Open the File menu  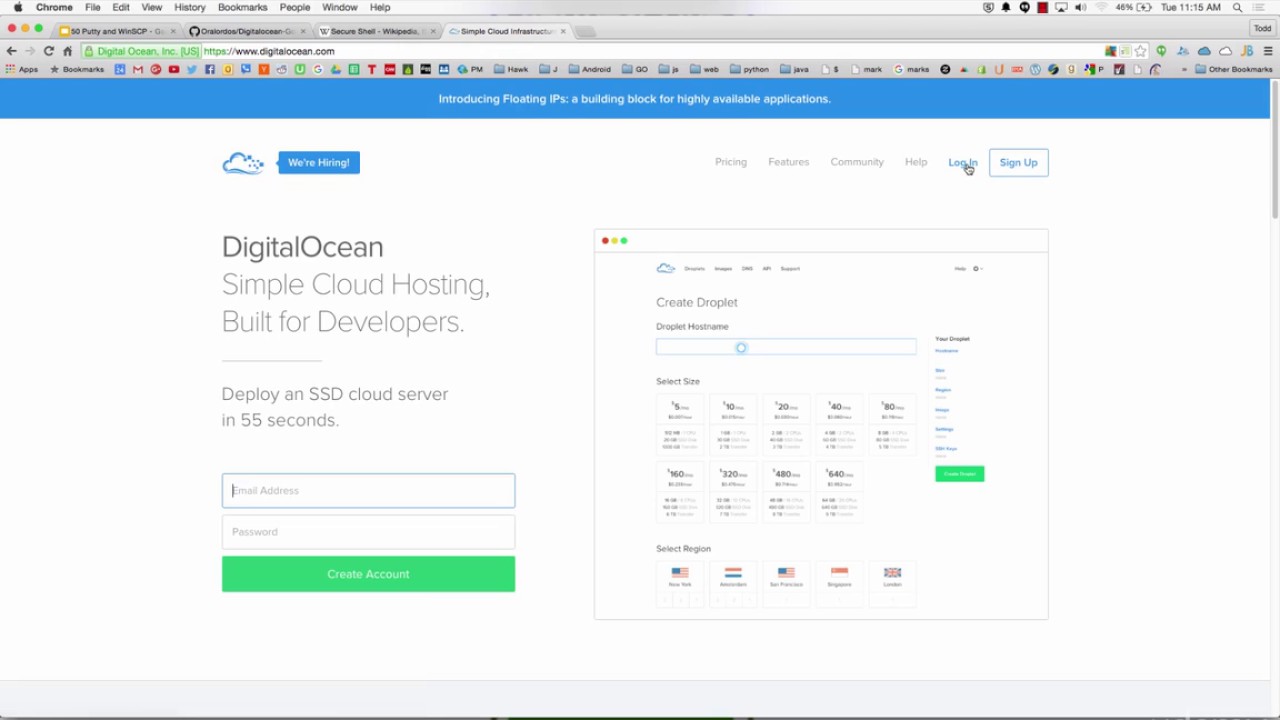tap(92, 7)
